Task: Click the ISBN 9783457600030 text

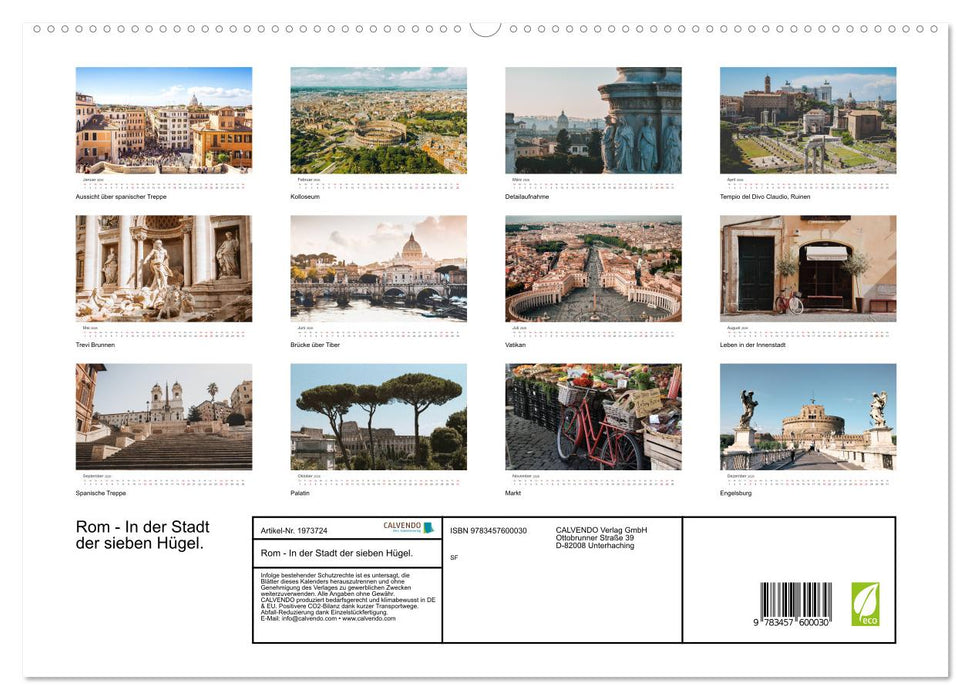Action: tap(488, 531)
